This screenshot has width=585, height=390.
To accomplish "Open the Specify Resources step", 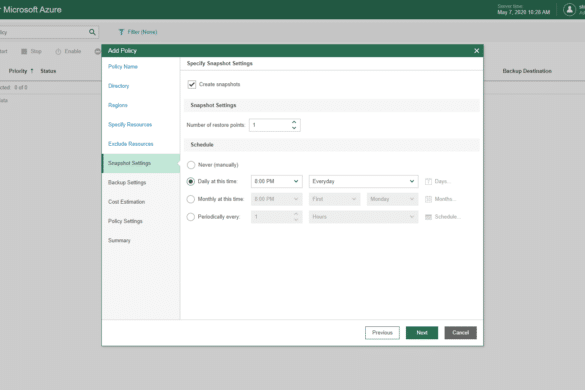I will [x=130, y=125].
